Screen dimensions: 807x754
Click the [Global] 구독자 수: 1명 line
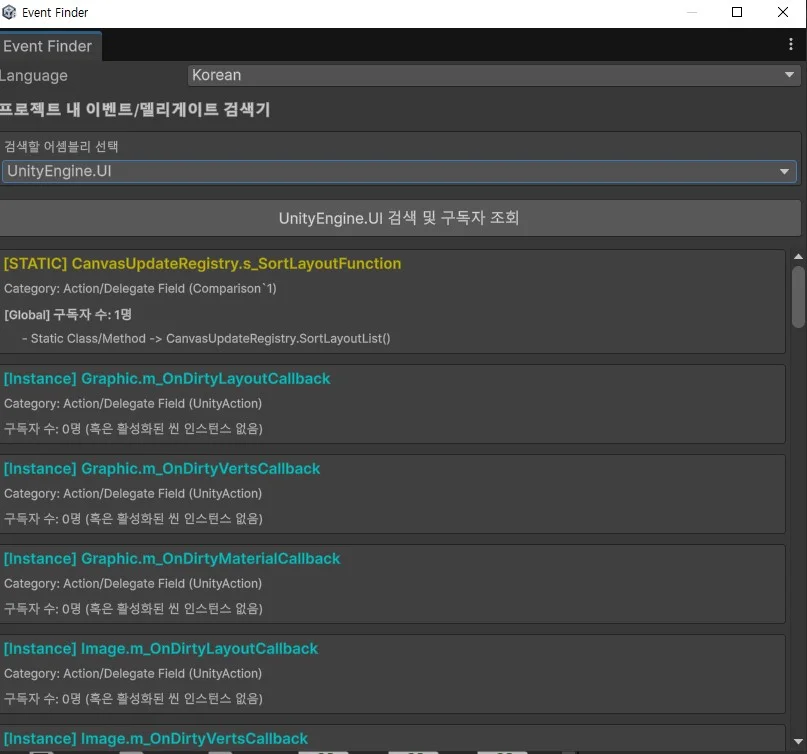[x=67, y=314]
